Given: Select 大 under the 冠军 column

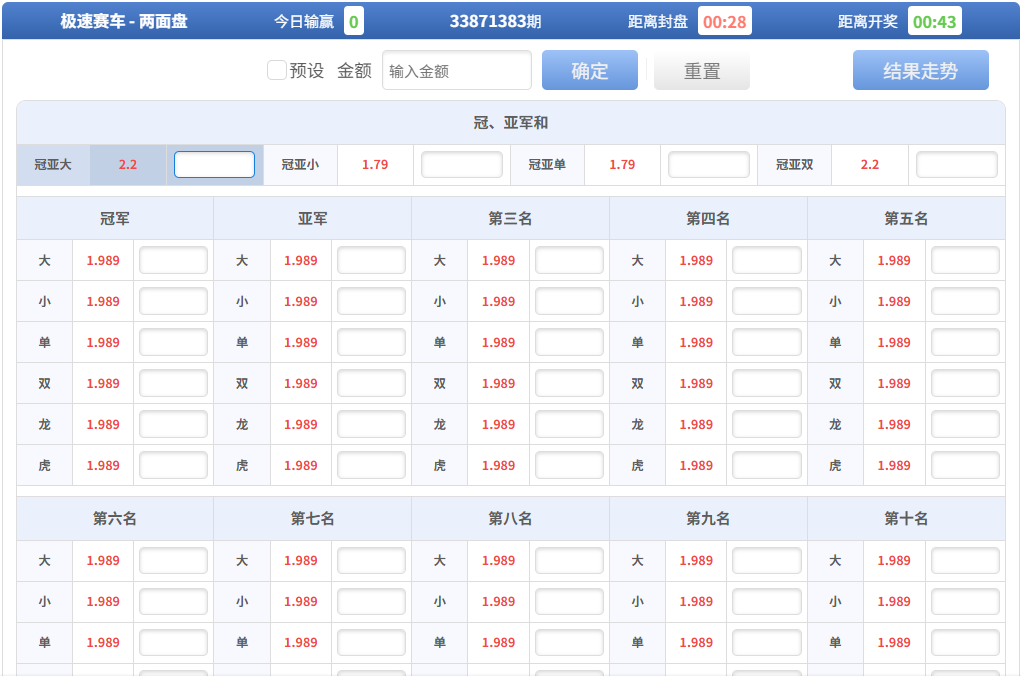Looking at the screenshot, I should coord(44,259).
